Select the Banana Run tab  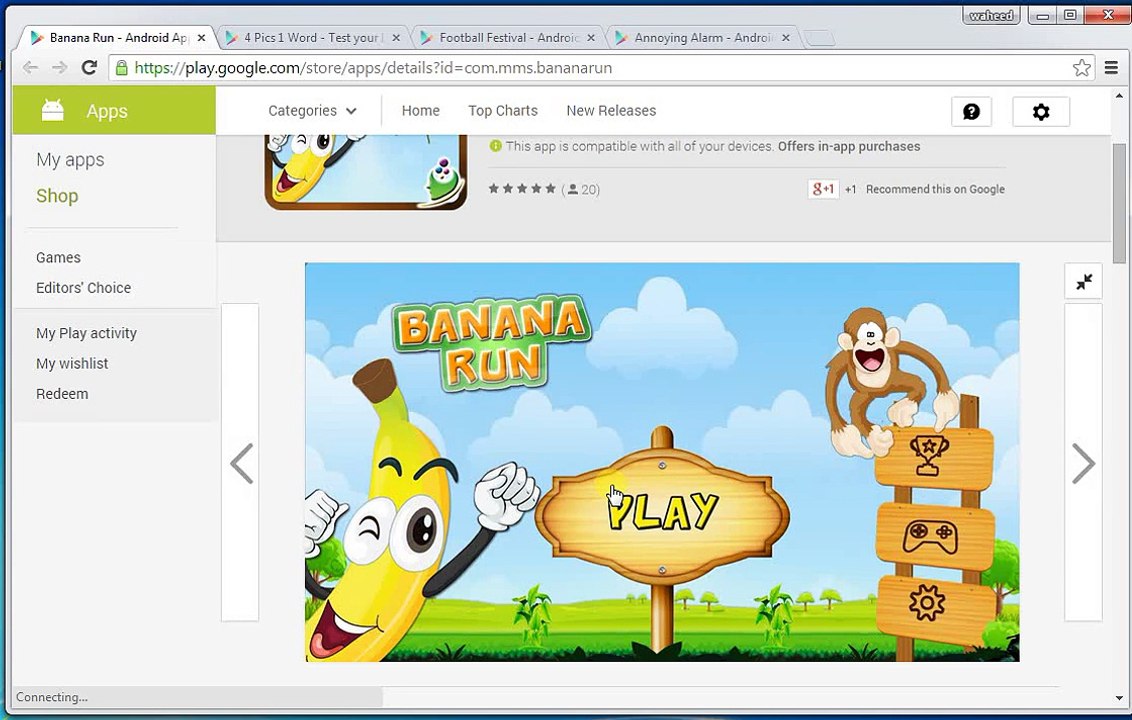117,38
